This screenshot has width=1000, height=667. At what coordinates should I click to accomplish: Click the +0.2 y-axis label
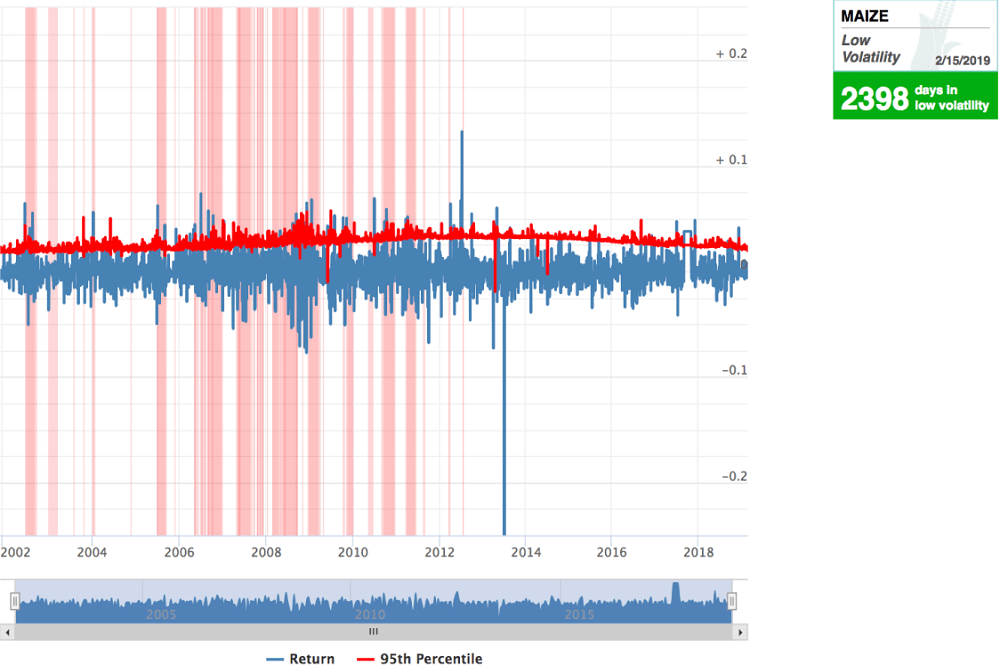[729, 54]
